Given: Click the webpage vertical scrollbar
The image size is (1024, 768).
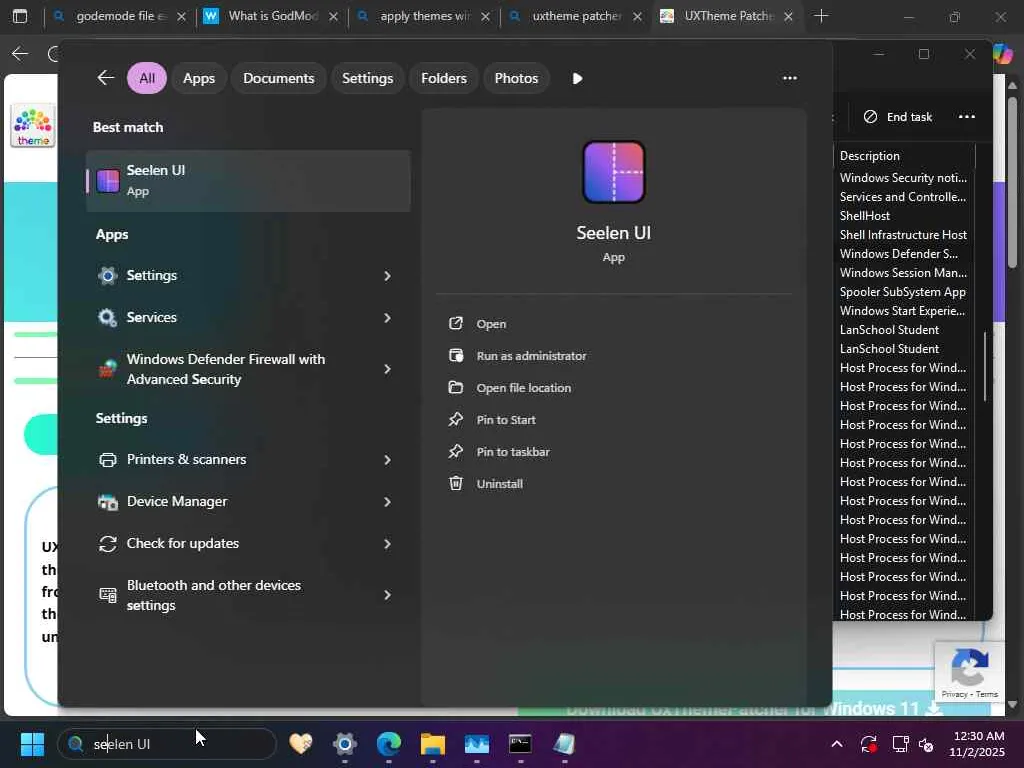Looking at the screenshot, I should click(1012, 183).
